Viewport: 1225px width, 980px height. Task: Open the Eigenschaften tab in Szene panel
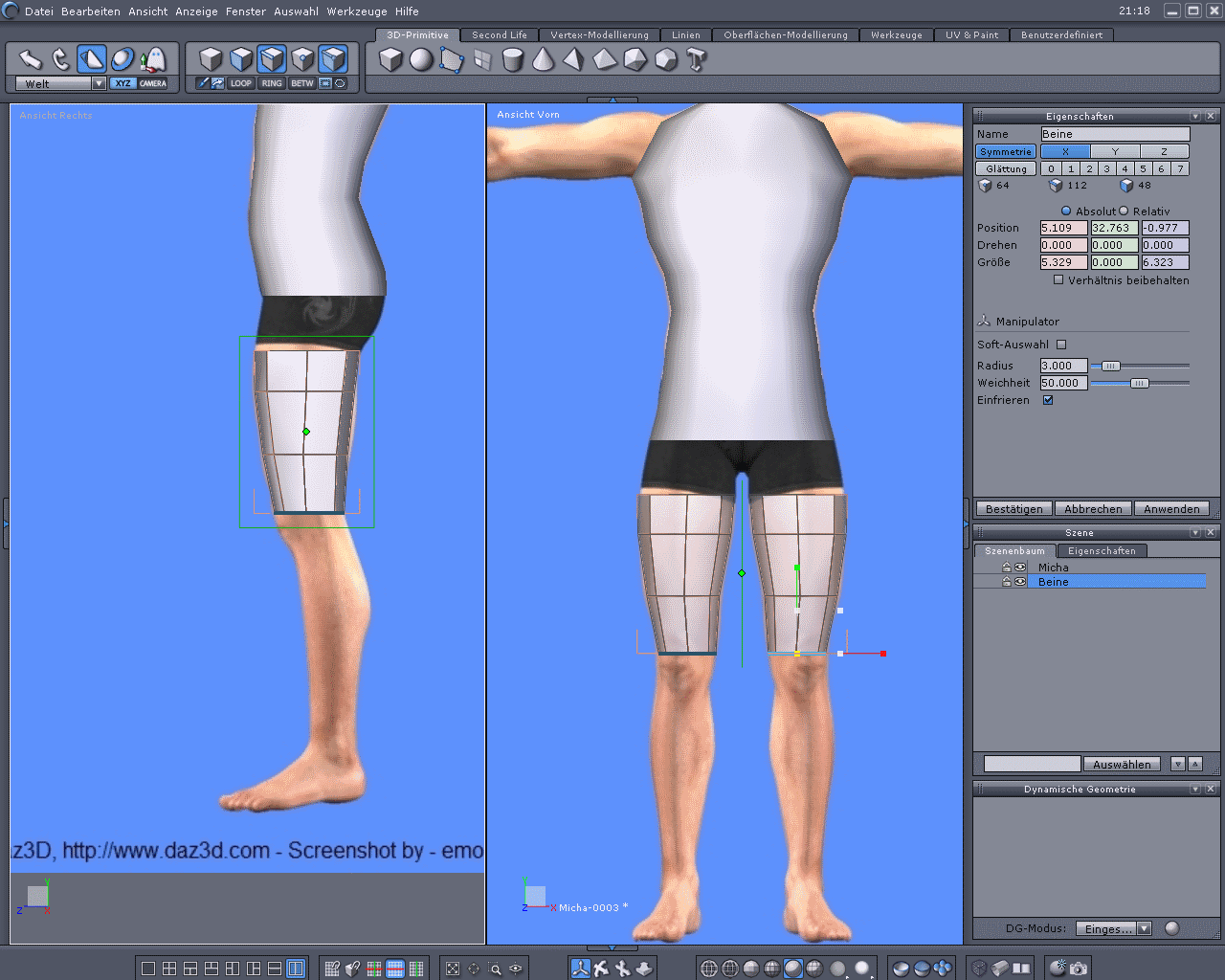[1102, 550]
